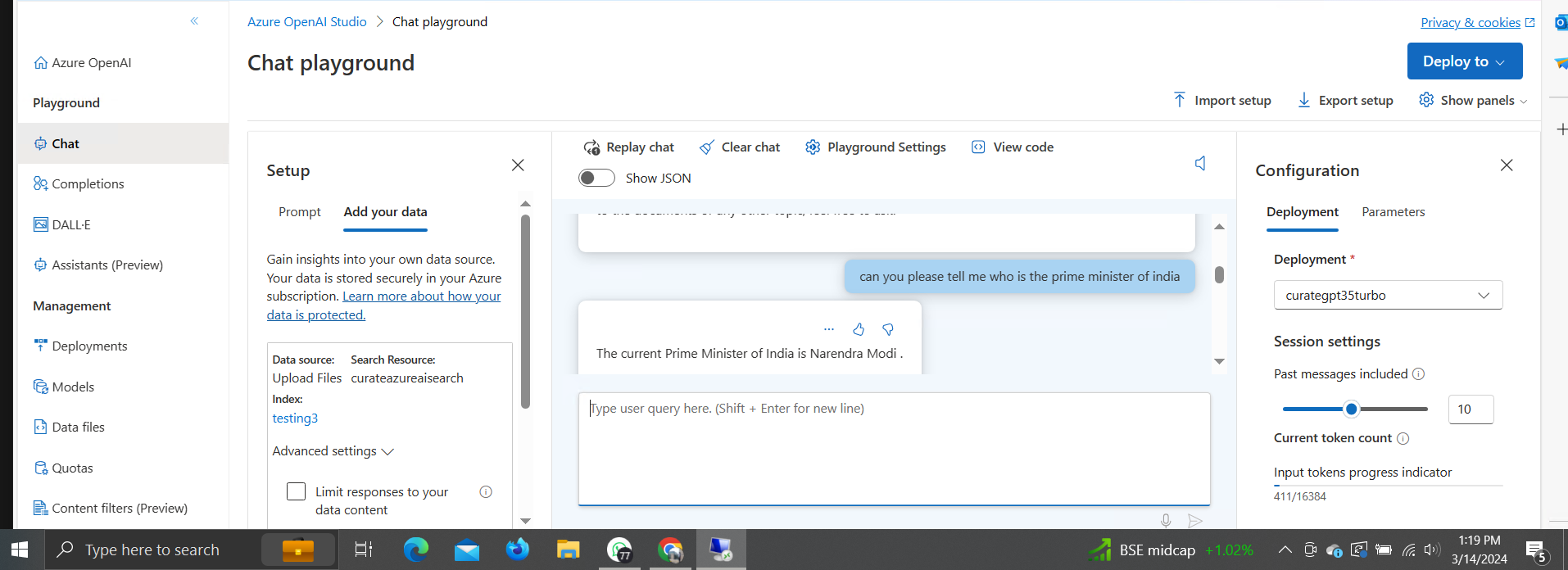Open Completions playground from sidebar

click(x=79, y=184)
